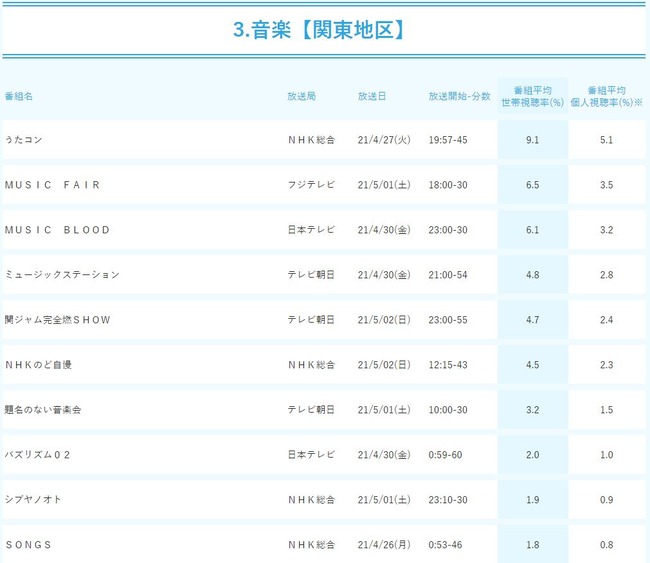
Task: Click the date 21/4/26(月)
Action: pyautogui.click(x=384, y=544)
